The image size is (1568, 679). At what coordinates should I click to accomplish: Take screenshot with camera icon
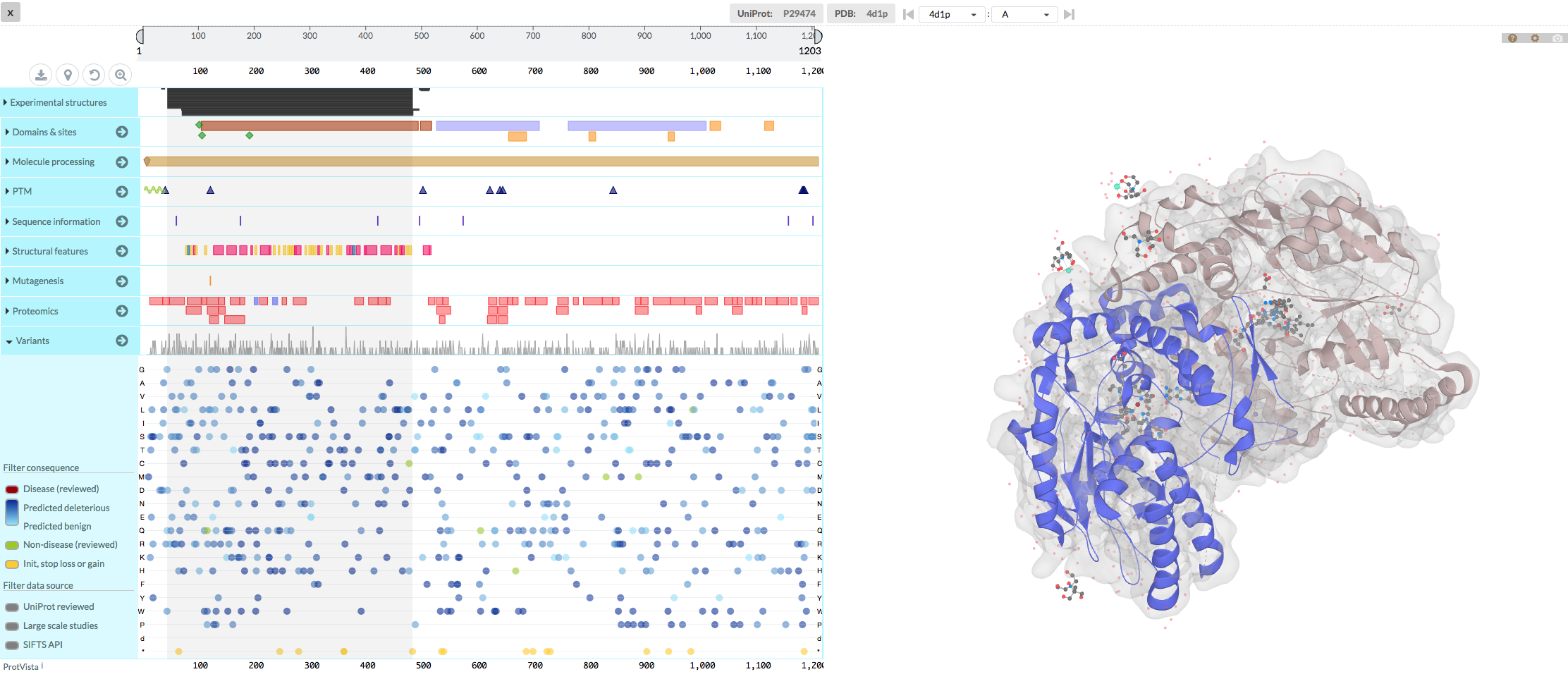coord(1557,38)
